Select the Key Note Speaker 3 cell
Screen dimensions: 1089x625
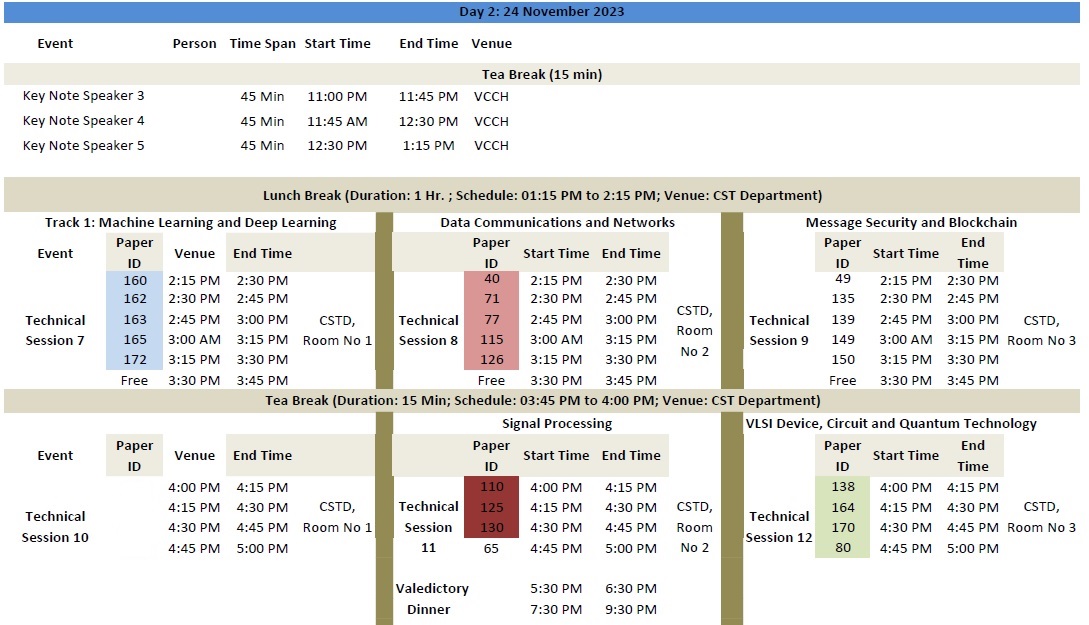84,96
